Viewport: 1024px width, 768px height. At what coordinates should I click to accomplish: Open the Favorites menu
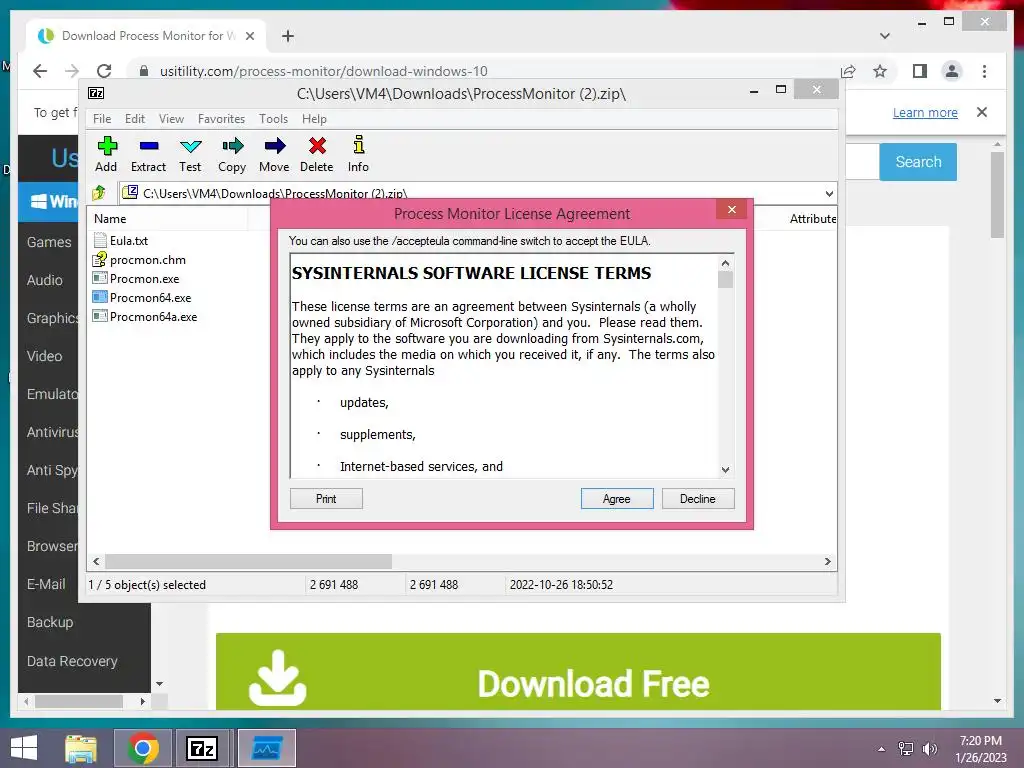tap(221, 119)
